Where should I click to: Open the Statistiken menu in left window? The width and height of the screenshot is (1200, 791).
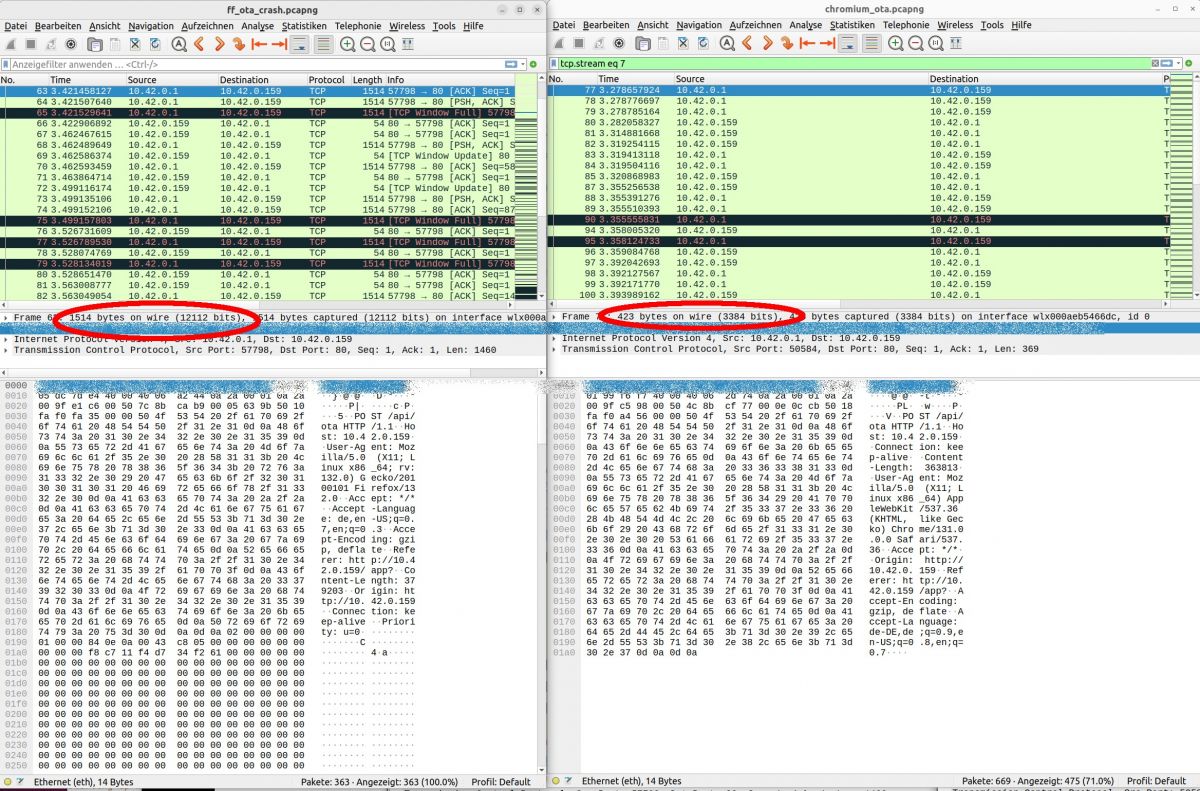pos(303,26)
